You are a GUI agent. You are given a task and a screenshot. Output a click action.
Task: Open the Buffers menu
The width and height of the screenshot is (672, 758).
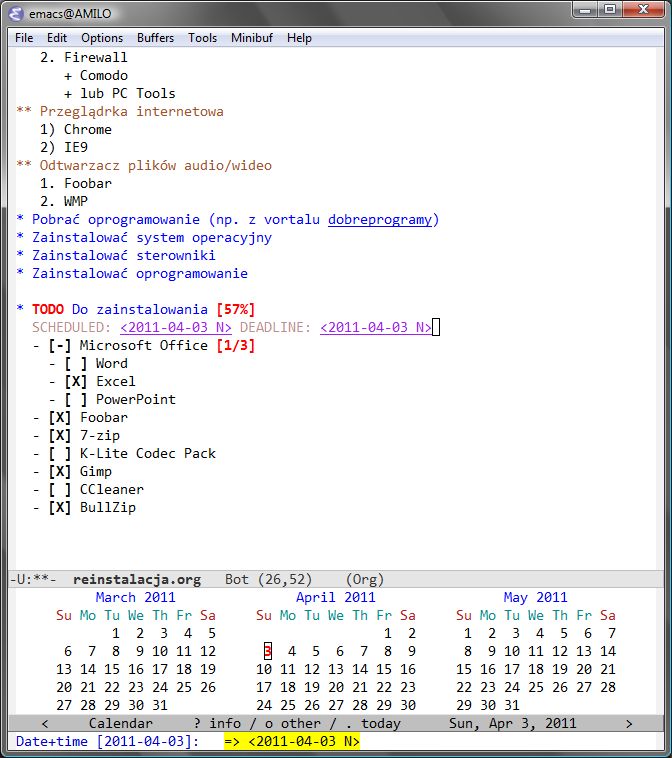click(x=155, y=38)
